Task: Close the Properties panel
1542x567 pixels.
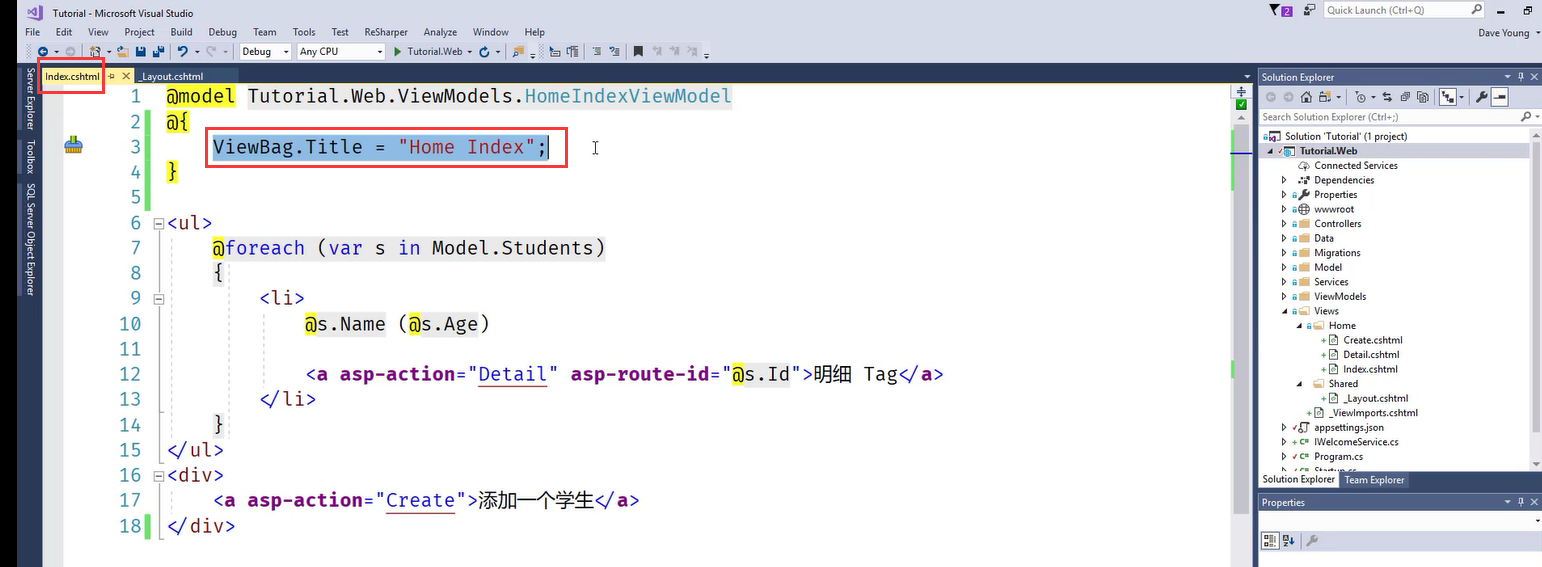Action: 1533,502
